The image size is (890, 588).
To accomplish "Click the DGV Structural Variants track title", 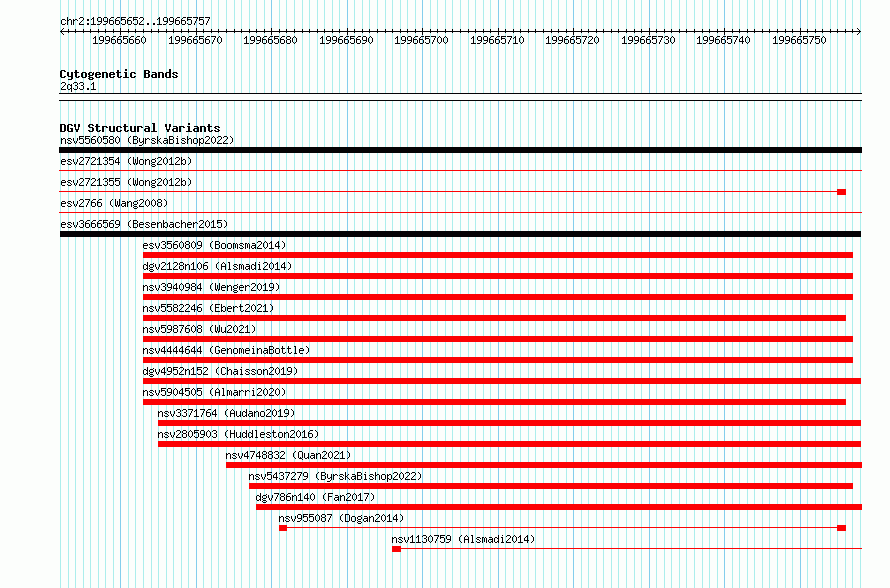I will pos(140,128).
